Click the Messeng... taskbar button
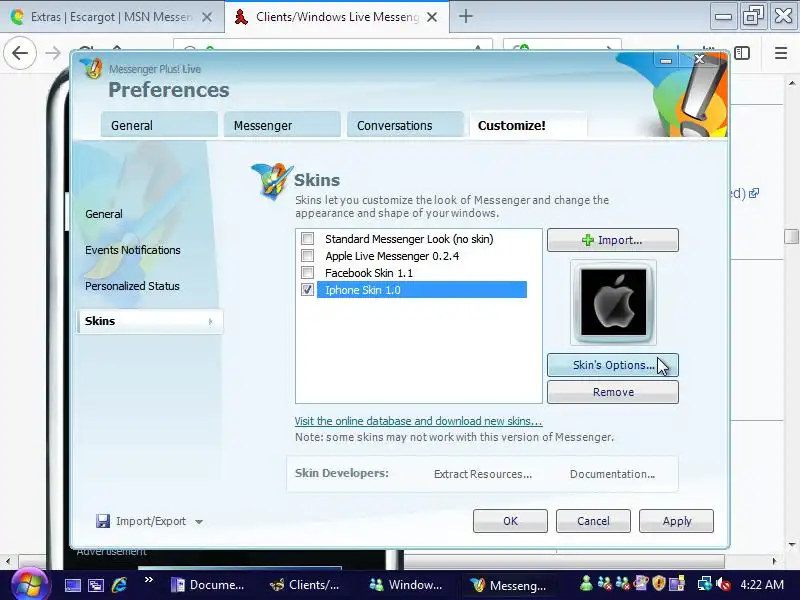 click(508, 585)
